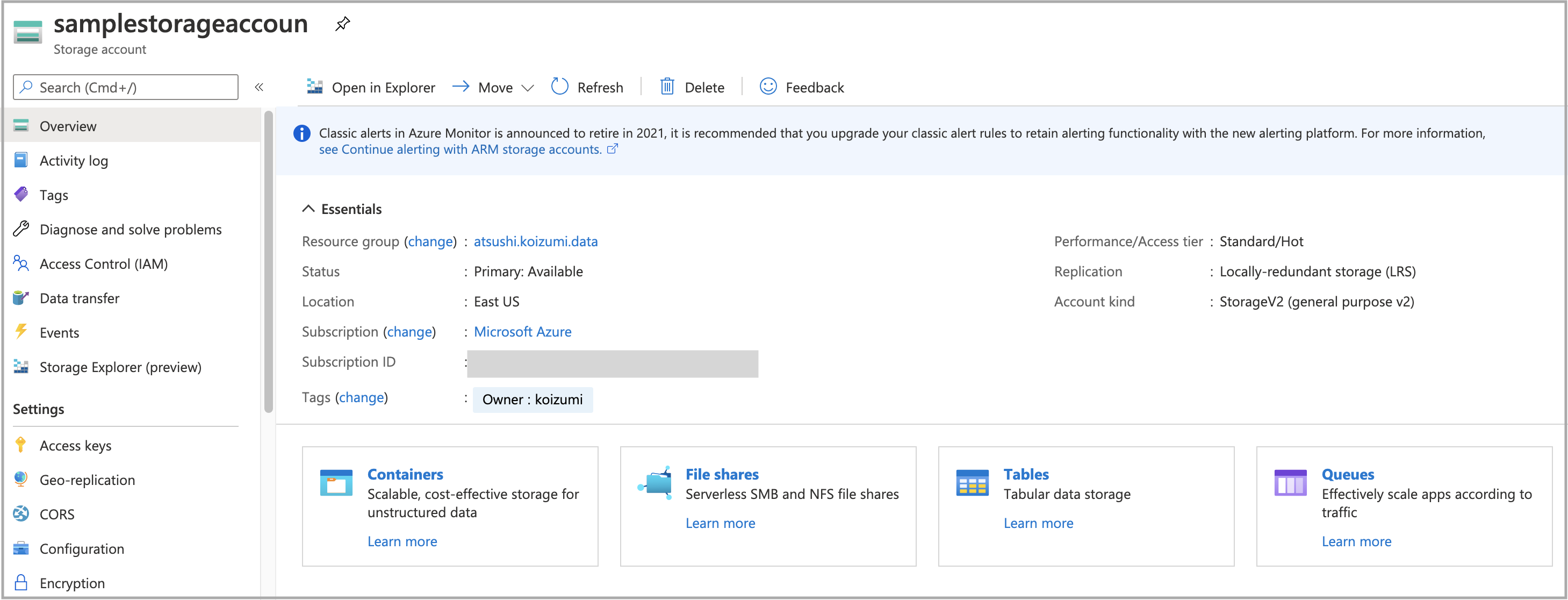
Task: Collapse the Essentials section
Action: pyautogui.click(x=308, y=209)
